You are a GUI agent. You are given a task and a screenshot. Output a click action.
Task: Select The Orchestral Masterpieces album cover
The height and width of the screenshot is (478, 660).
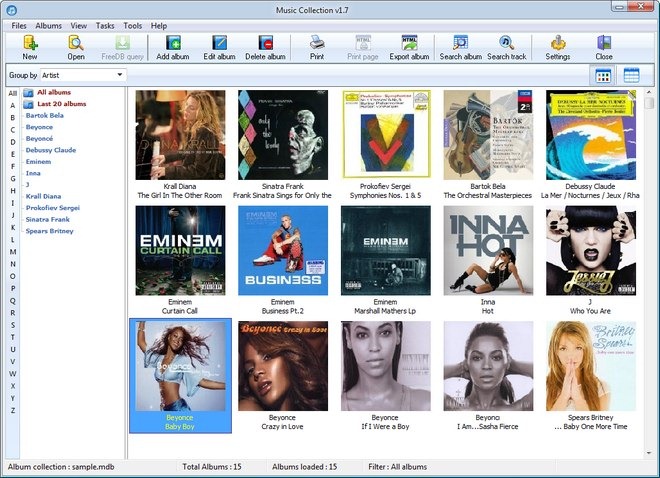(x=488, y=135)
